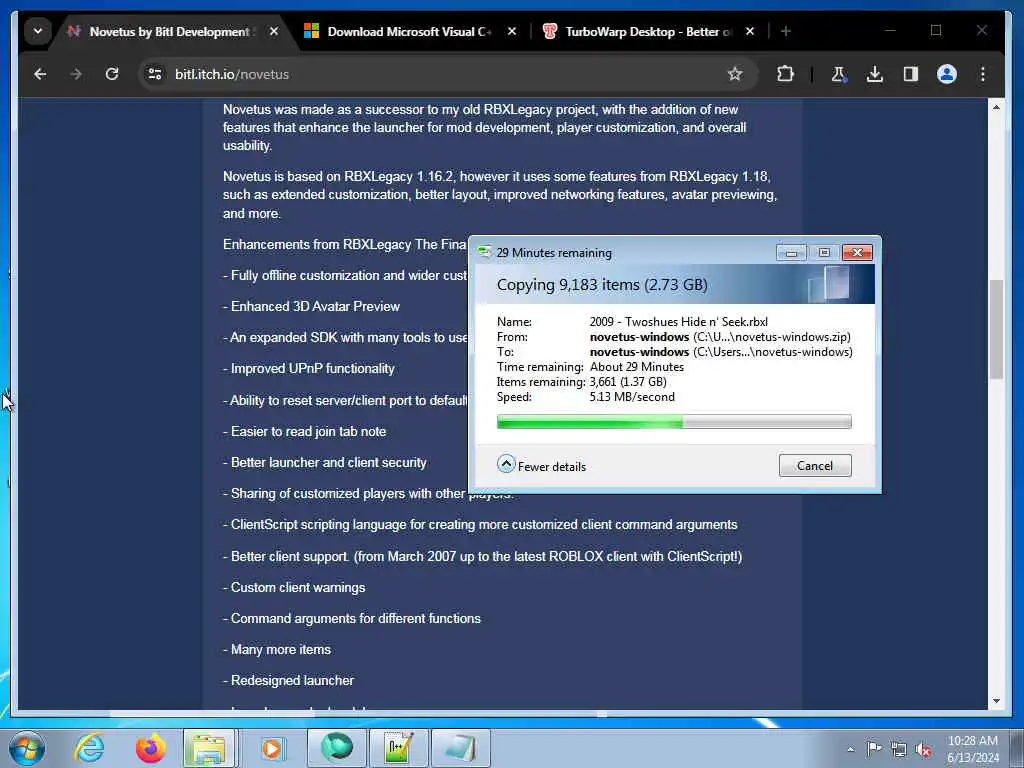Screen dimensions: 1024x768
Task: Click the 'Custom client warnings' line
Action: 294,588
